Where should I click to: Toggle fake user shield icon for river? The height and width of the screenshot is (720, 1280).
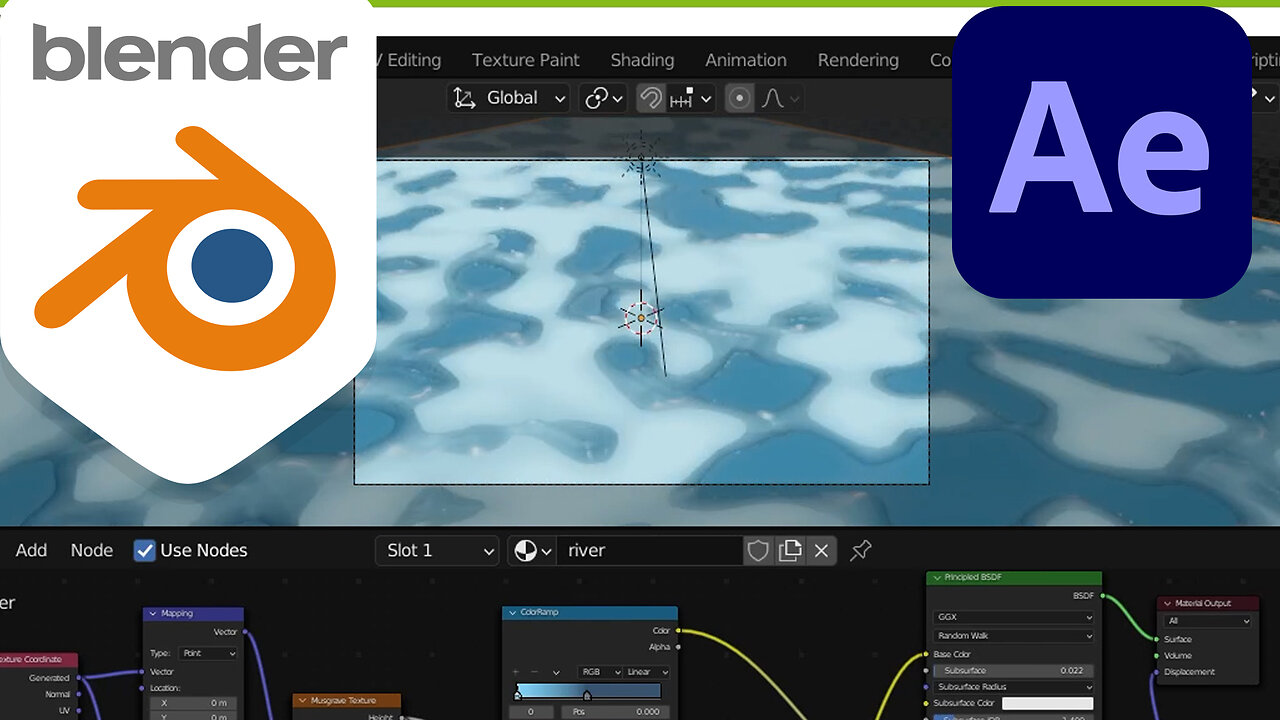pos(758,550)
